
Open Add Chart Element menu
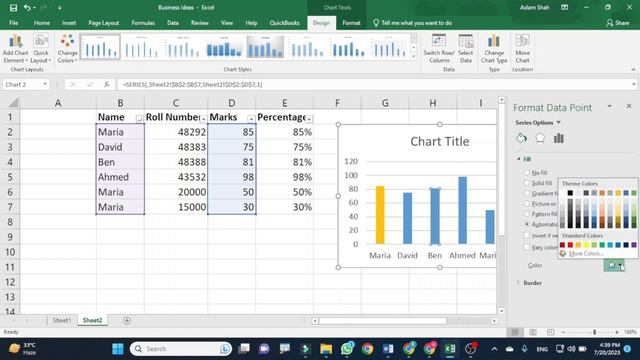16,49
